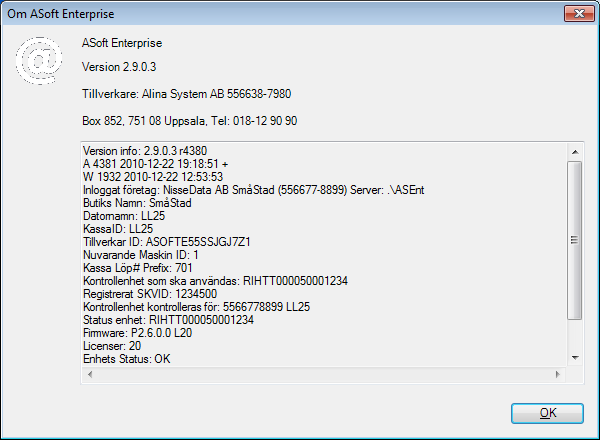This screenshot has width=600, height=440.
Task: Click the 'Status enhet: RIHTT000050001234' row
Action: tap(168, 320)
